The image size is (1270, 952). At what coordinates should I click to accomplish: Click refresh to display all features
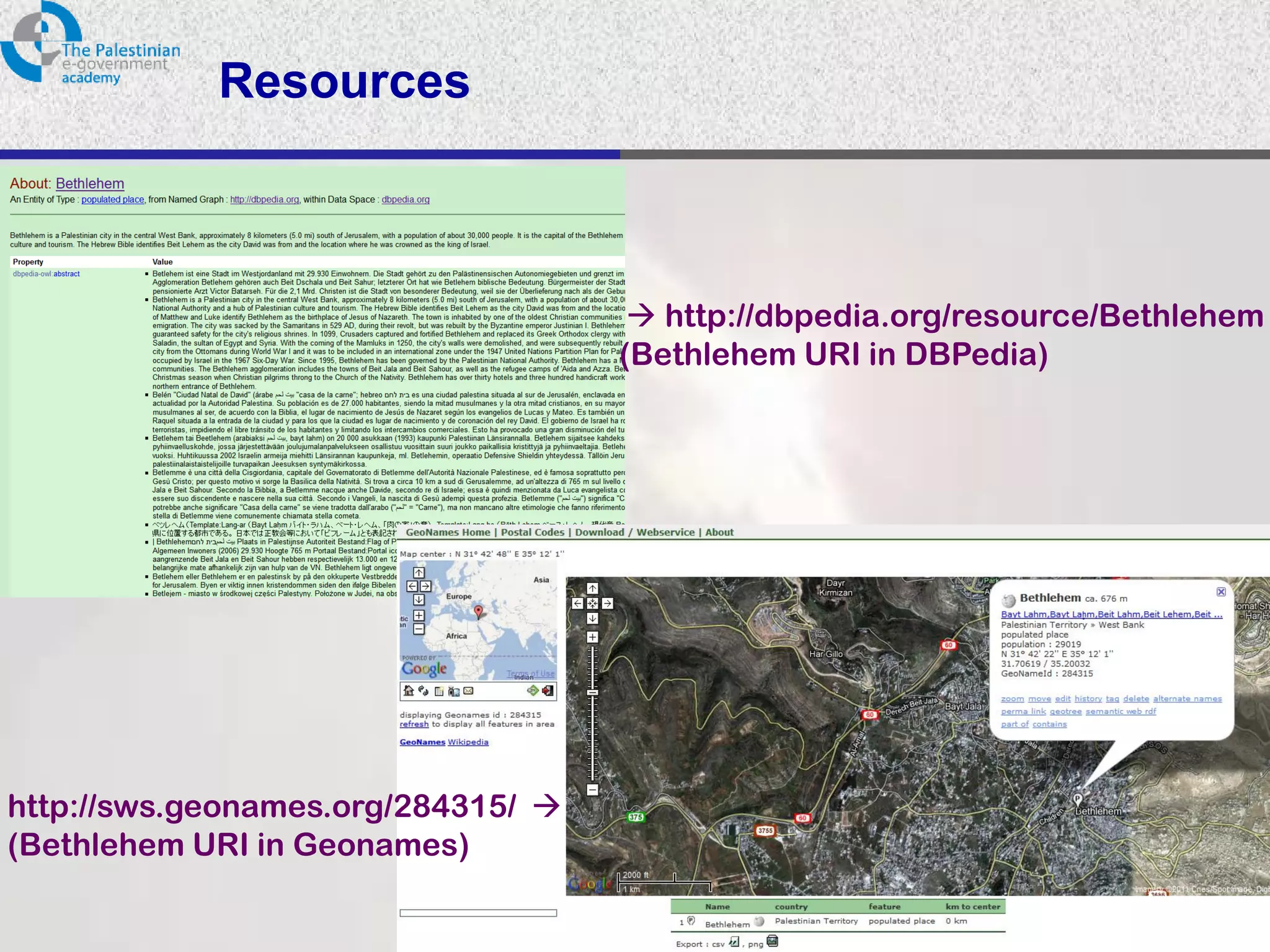(x=414, y=724)
